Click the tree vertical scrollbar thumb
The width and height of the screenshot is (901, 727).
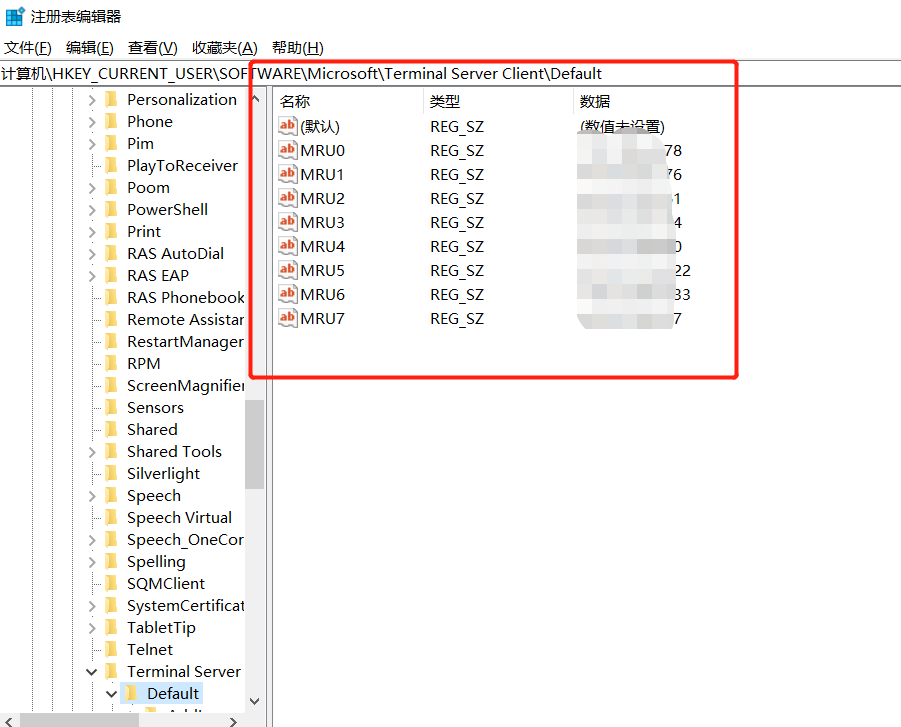[255, 444]
